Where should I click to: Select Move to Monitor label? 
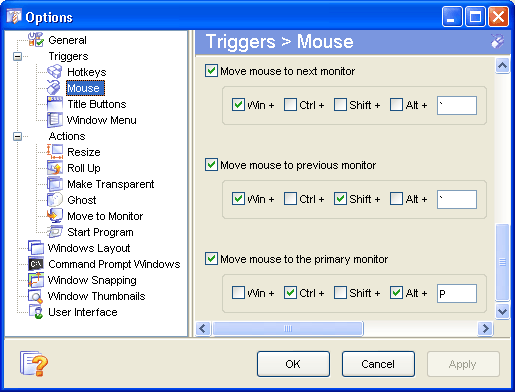pos(105,216)
